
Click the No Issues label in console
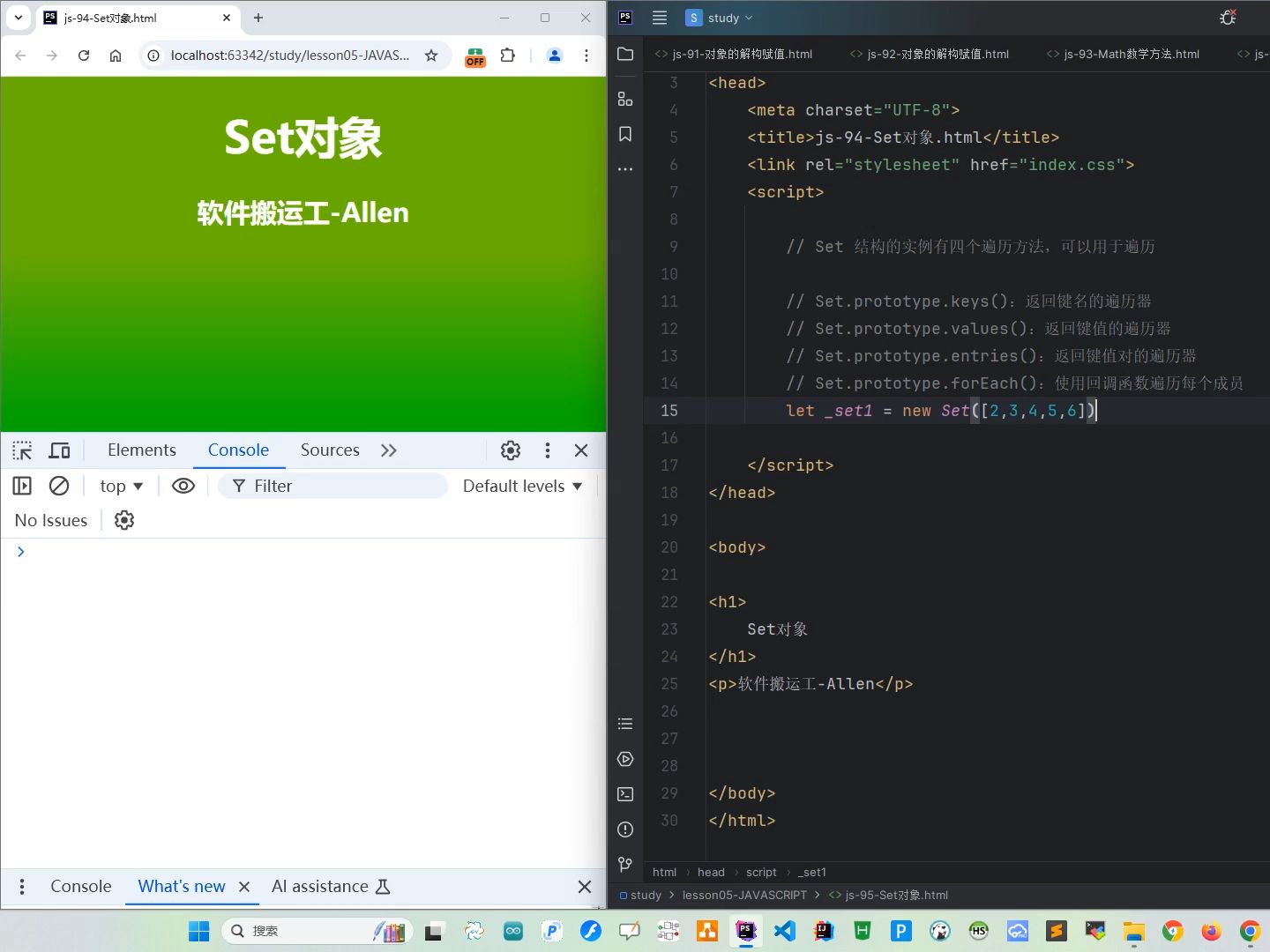tap(51, 520)
